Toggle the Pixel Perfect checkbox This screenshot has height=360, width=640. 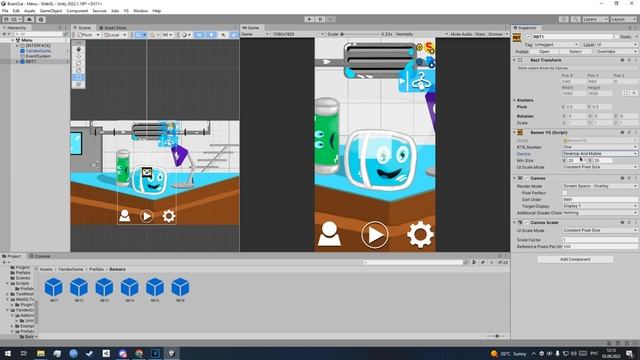[565, 193]
